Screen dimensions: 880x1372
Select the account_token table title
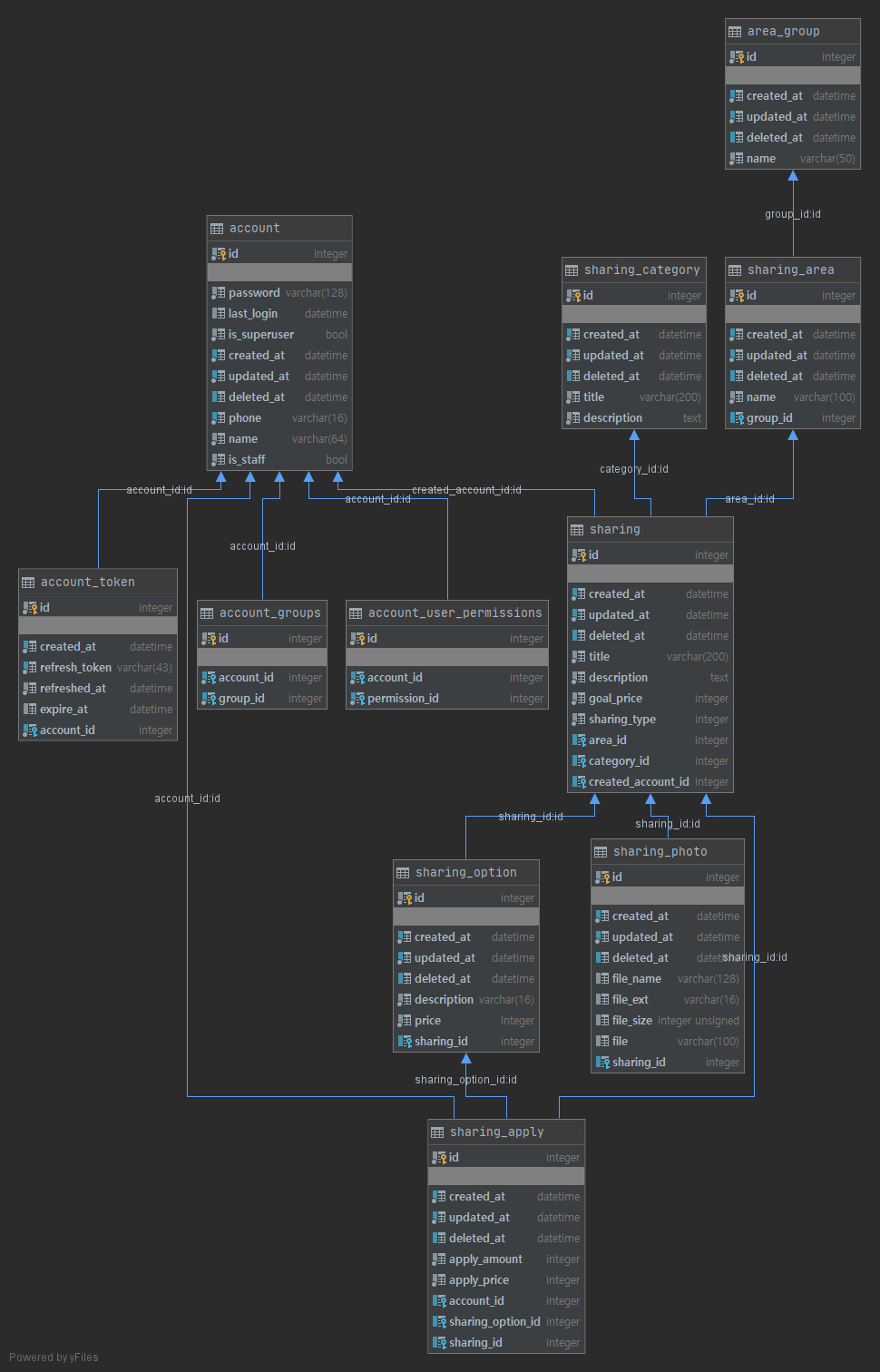tap(87, 583)
